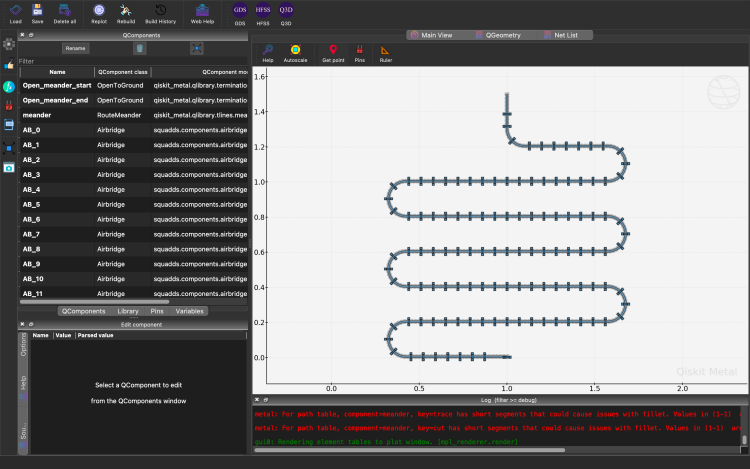
Task: Click the thumbs-up icon in left sidebar
Action: (9, 65)
